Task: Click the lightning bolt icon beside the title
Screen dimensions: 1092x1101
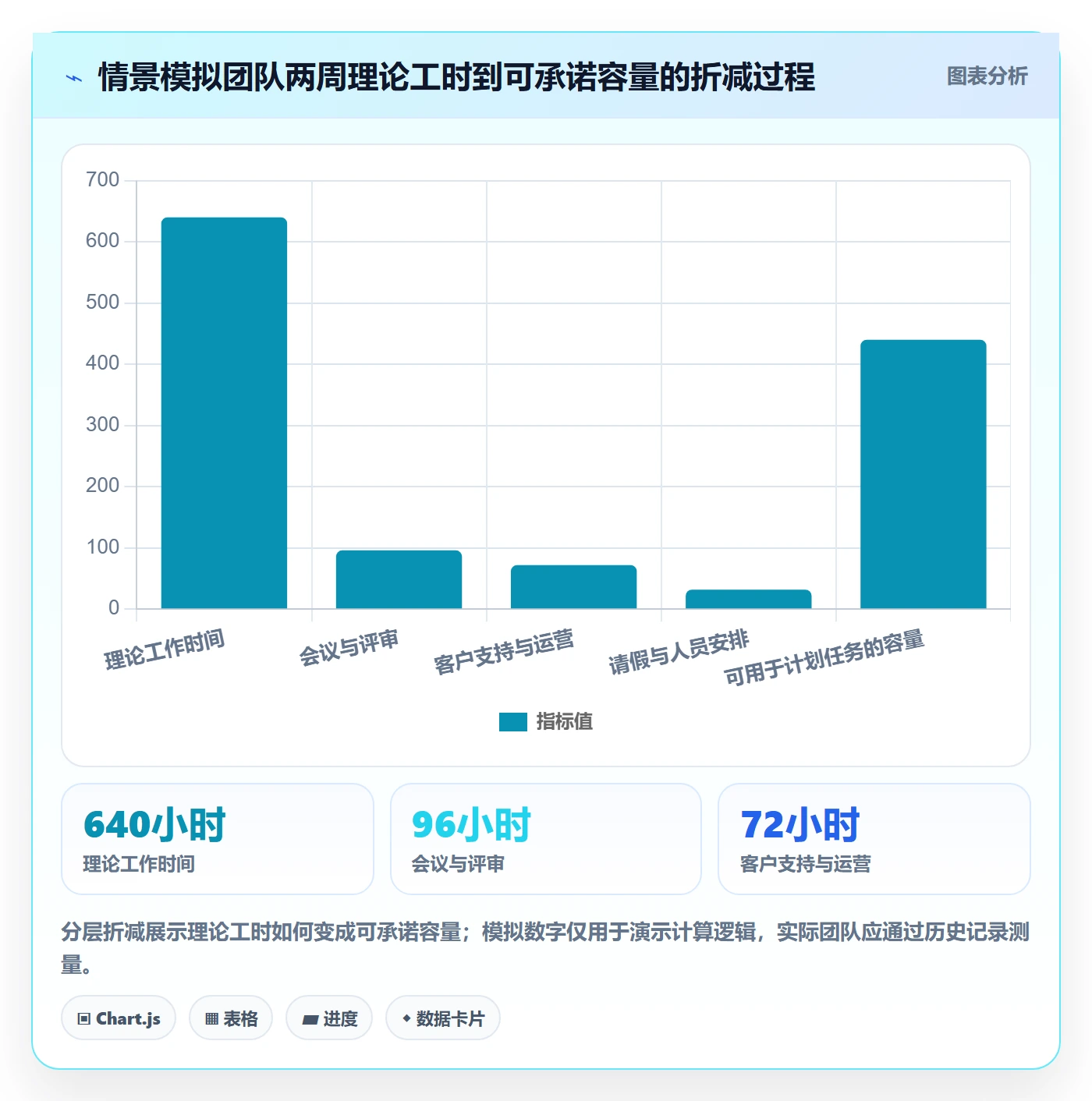Action: tap(74, 78)
